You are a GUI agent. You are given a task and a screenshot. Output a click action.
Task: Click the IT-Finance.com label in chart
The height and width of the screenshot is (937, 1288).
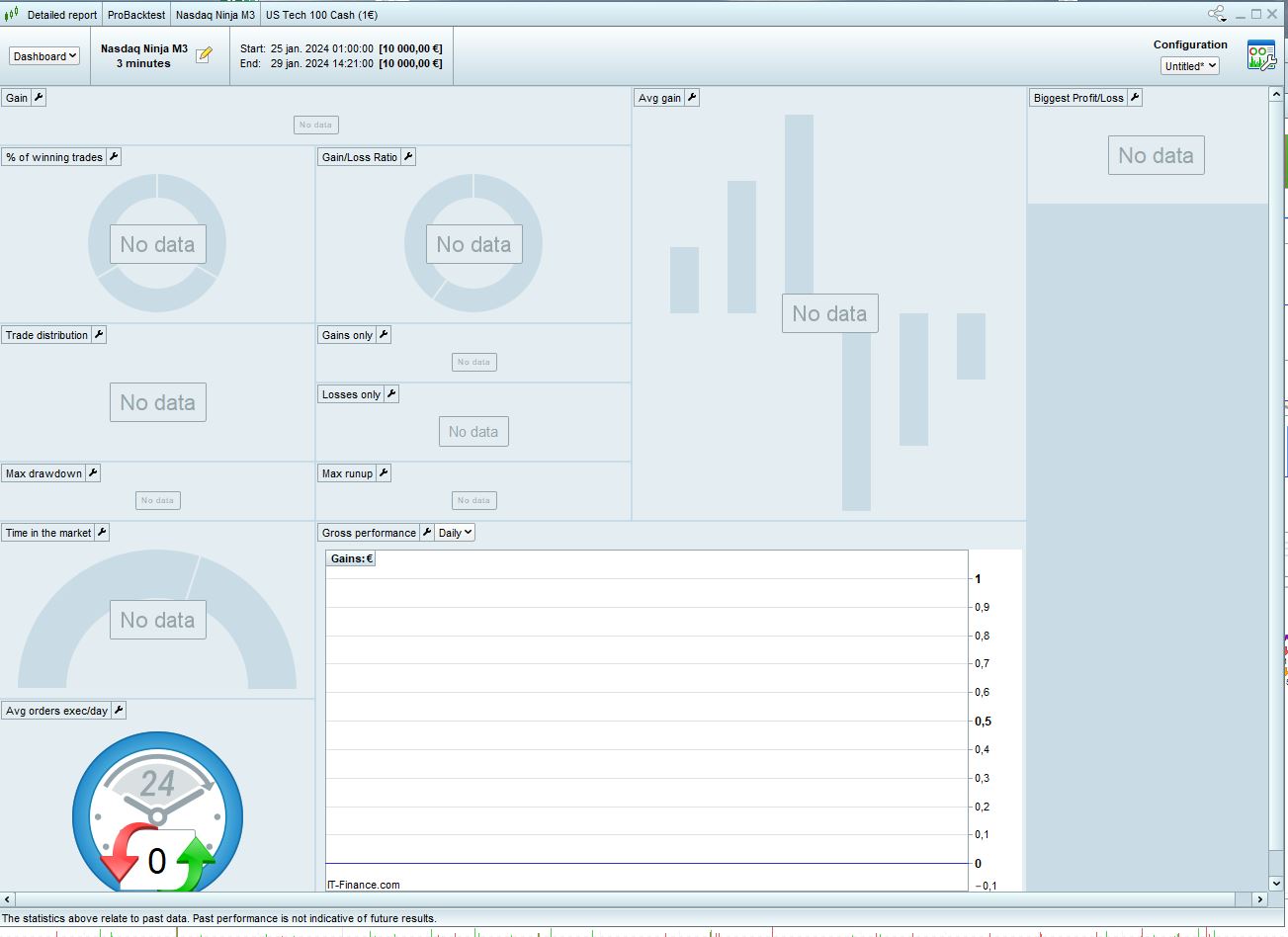[x=364, y=885]
